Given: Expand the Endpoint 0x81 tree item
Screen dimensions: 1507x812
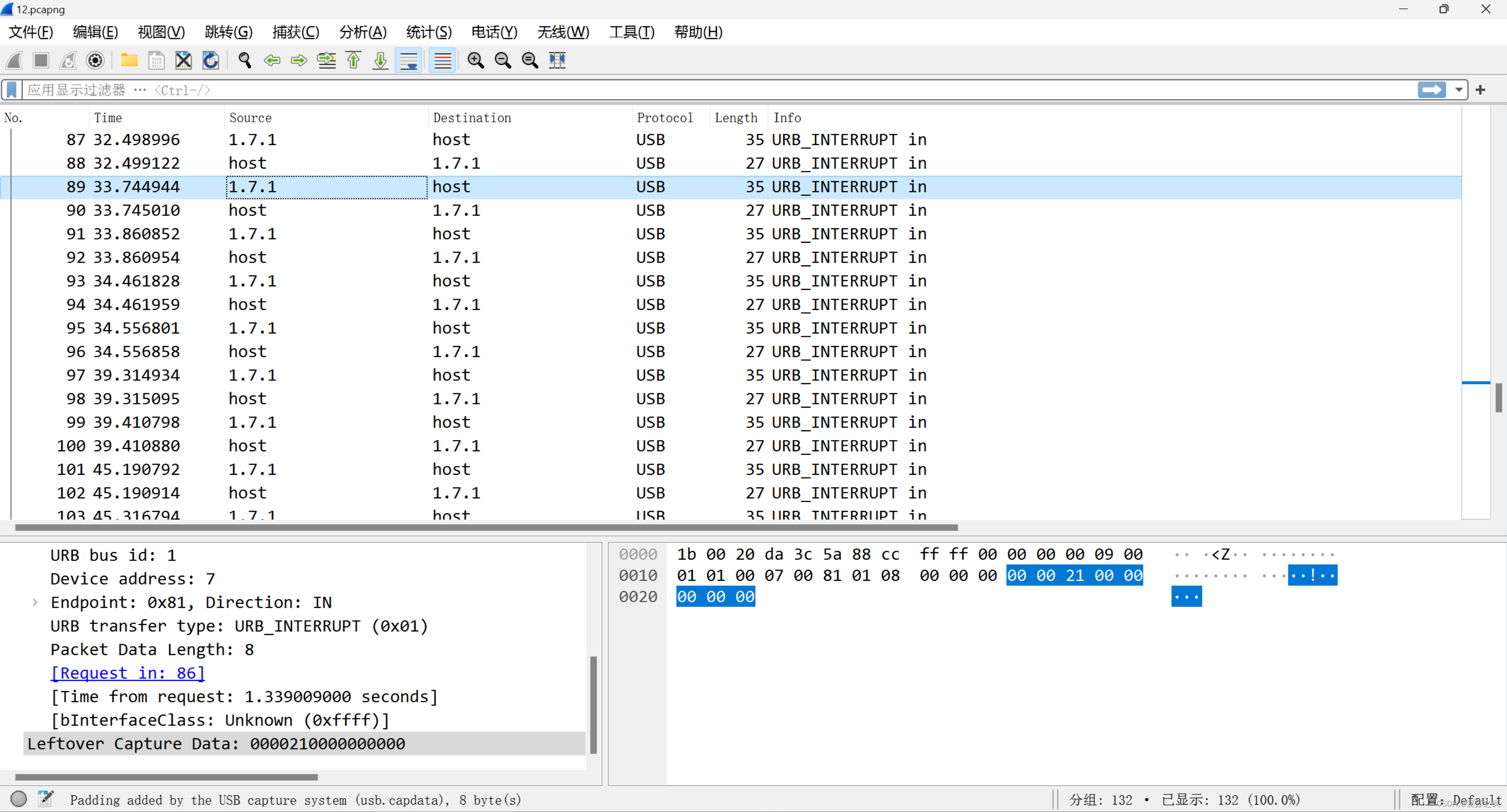Looking at the screenshot, I should [35, 602].
